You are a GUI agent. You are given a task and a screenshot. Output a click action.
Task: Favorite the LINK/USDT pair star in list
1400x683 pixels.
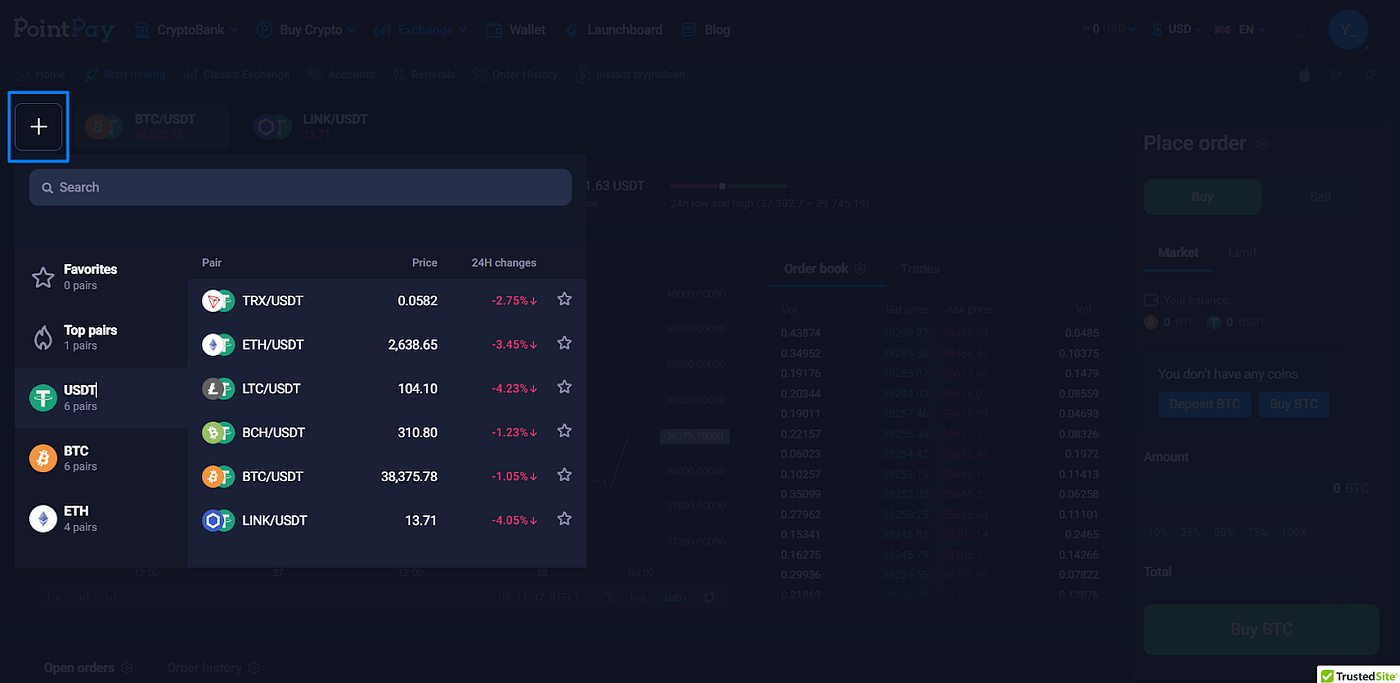tap(564, 519)
